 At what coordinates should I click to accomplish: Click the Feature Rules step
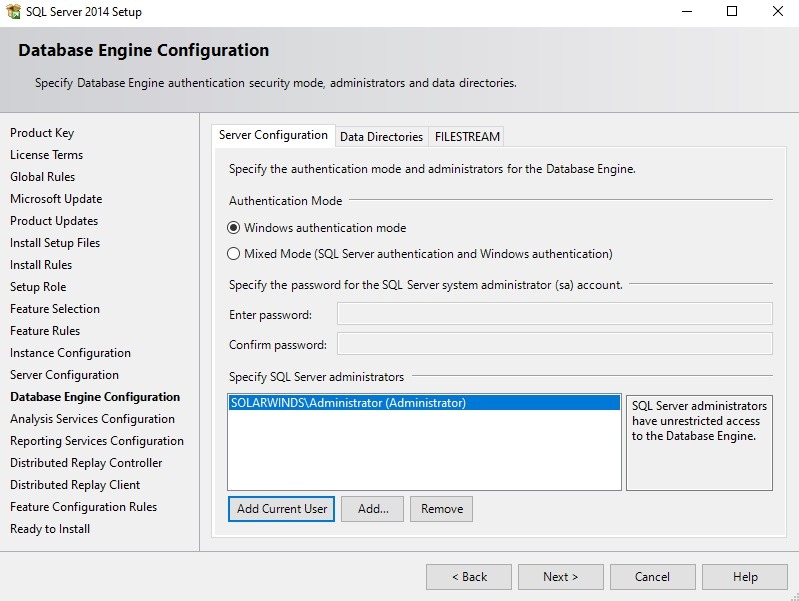coord(45,330)
